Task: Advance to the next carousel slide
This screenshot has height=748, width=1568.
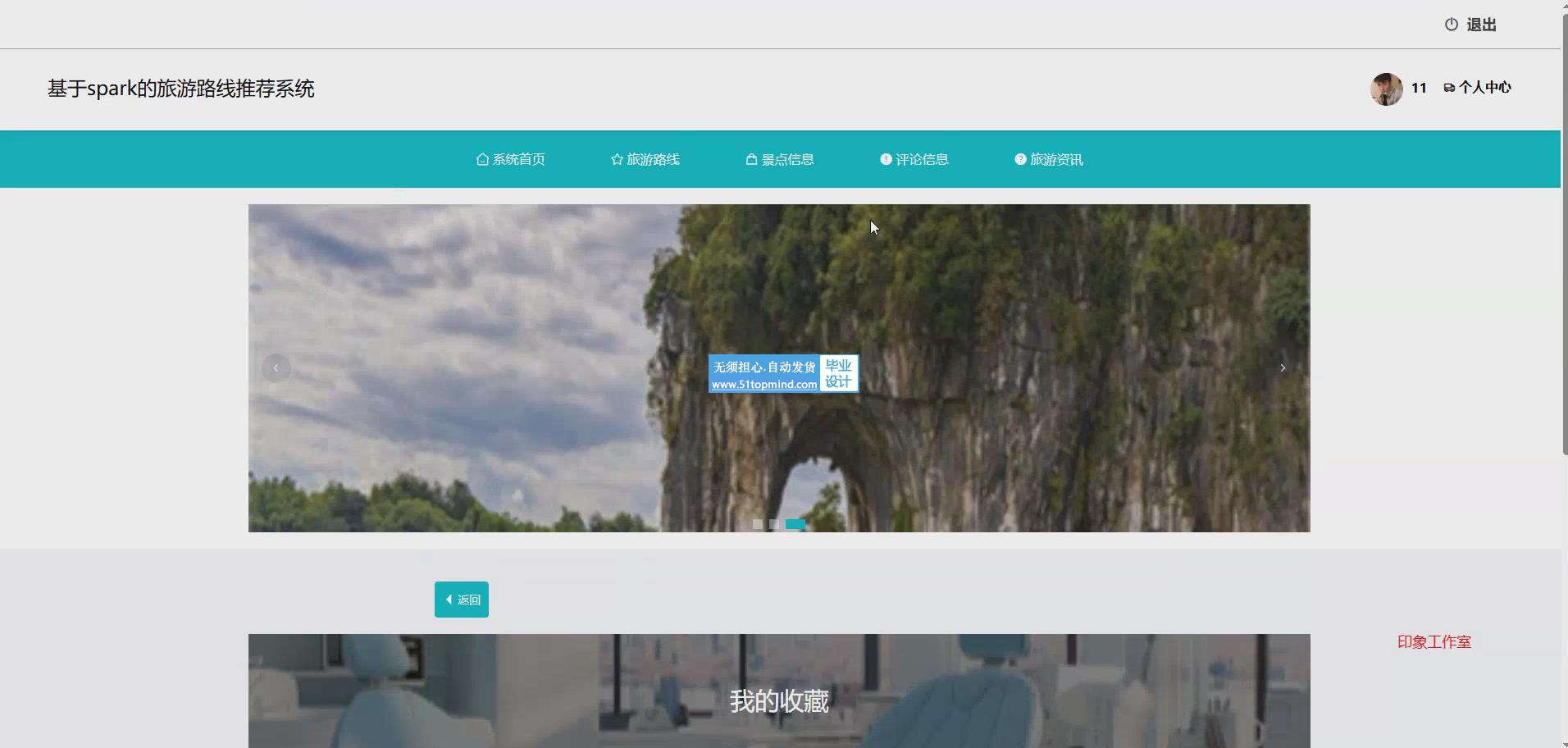Action: pyautogui.click(x=1283, y=368)
